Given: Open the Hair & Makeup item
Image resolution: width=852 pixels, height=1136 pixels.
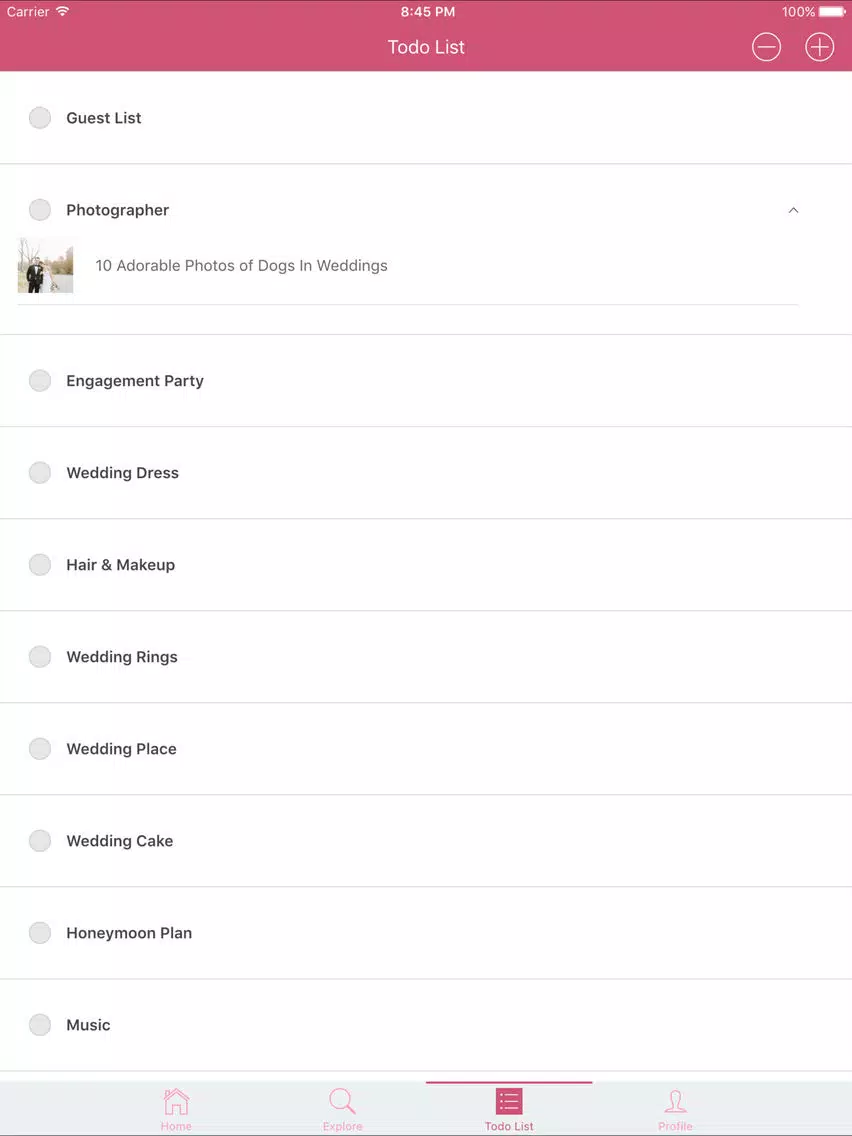Looking at the screenshot, I should click(121, 565).
